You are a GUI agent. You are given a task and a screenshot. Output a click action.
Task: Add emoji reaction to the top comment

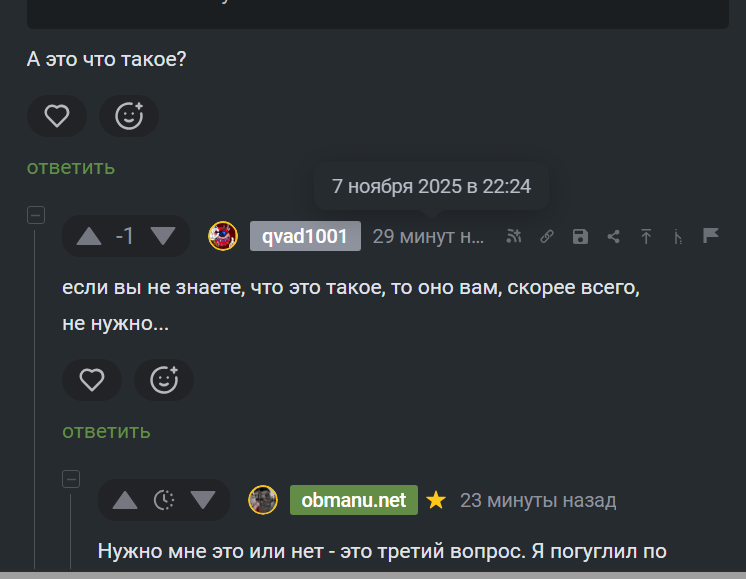129,116
